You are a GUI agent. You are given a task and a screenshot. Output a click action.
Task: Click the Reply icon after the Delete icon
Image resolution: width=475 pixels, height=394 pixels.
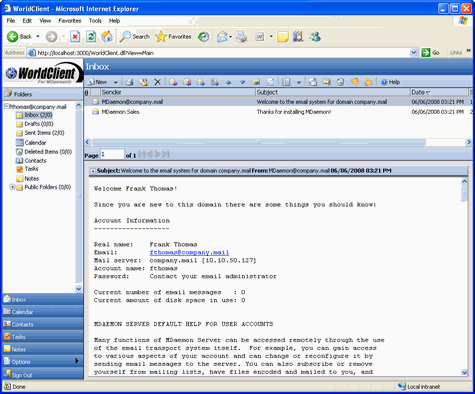point(173,82)
